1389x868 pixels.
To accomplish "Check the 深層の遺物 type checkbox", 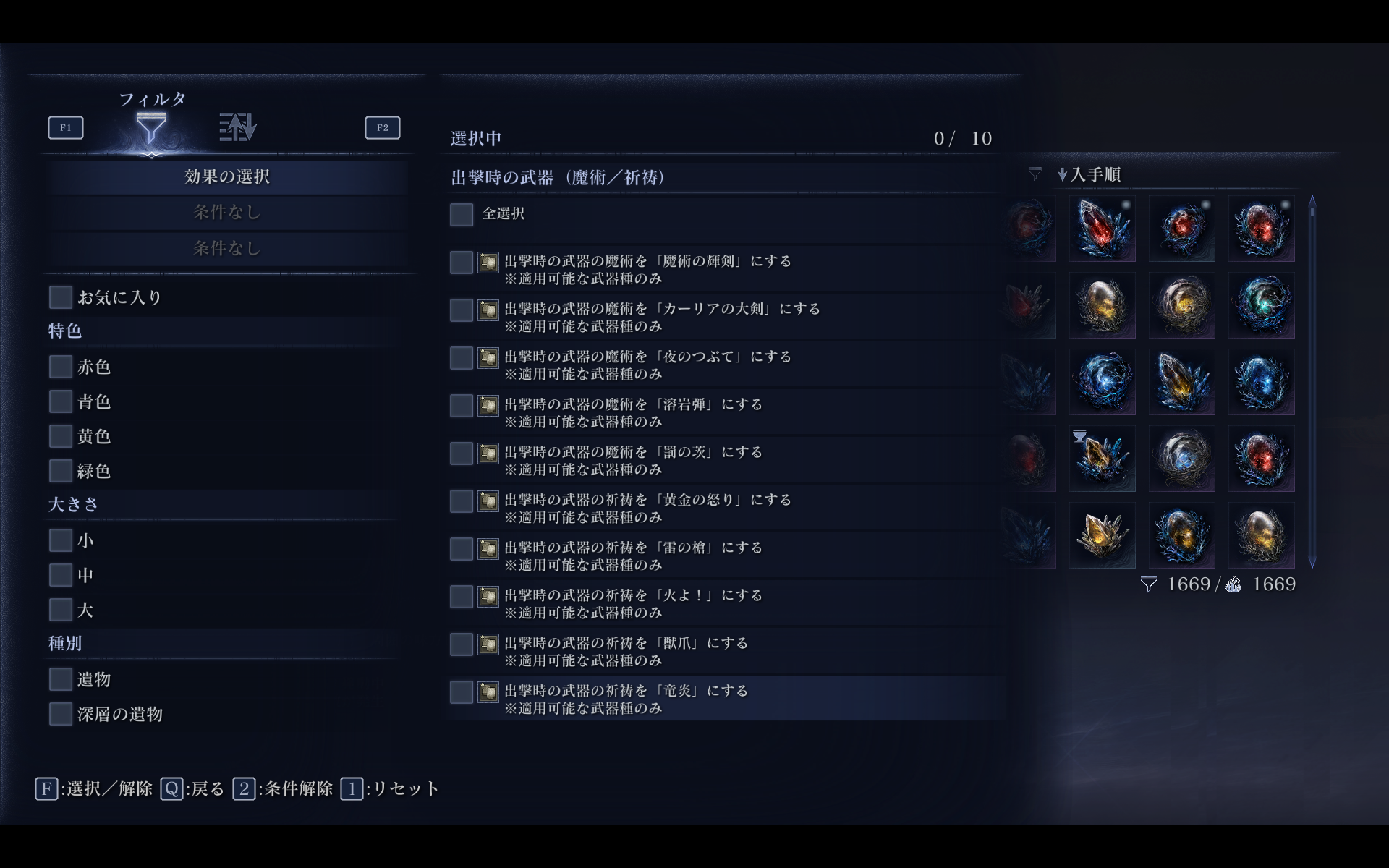I will [61, 713].
